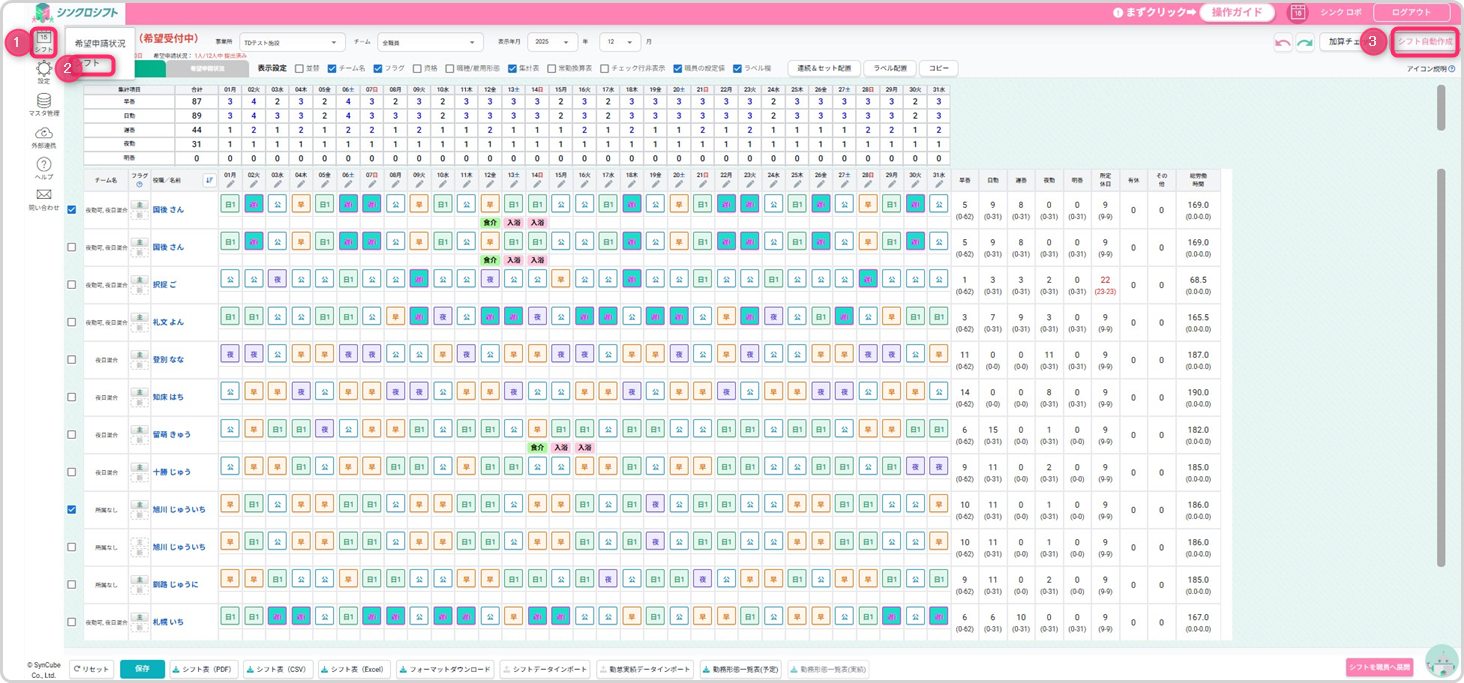Screen dimensions: 1464x683
Task: Enable the 資格 display checkbox
Action: point(417,69)
